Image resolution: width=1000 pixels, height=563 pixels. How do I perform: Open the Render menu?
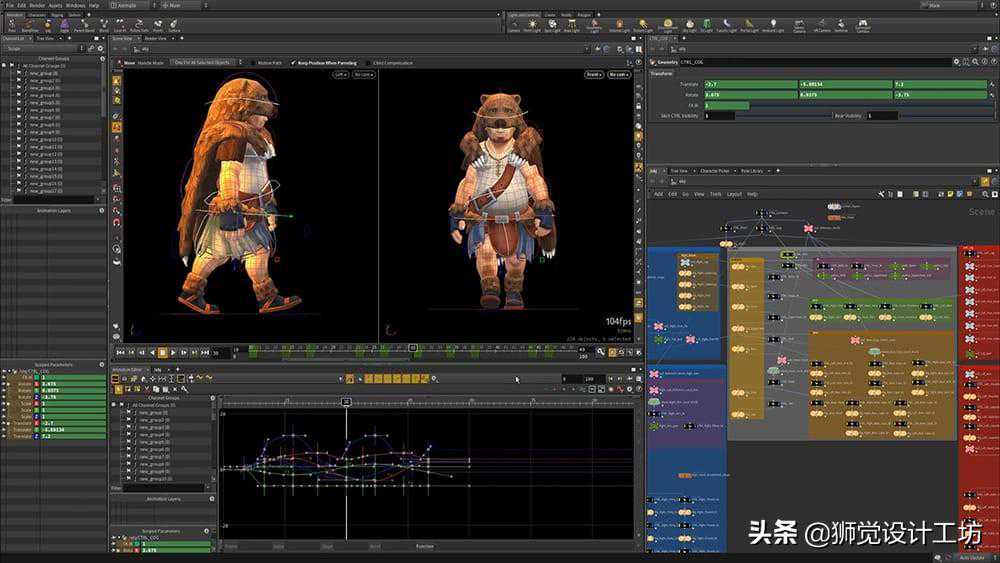(x=36, y=5)
